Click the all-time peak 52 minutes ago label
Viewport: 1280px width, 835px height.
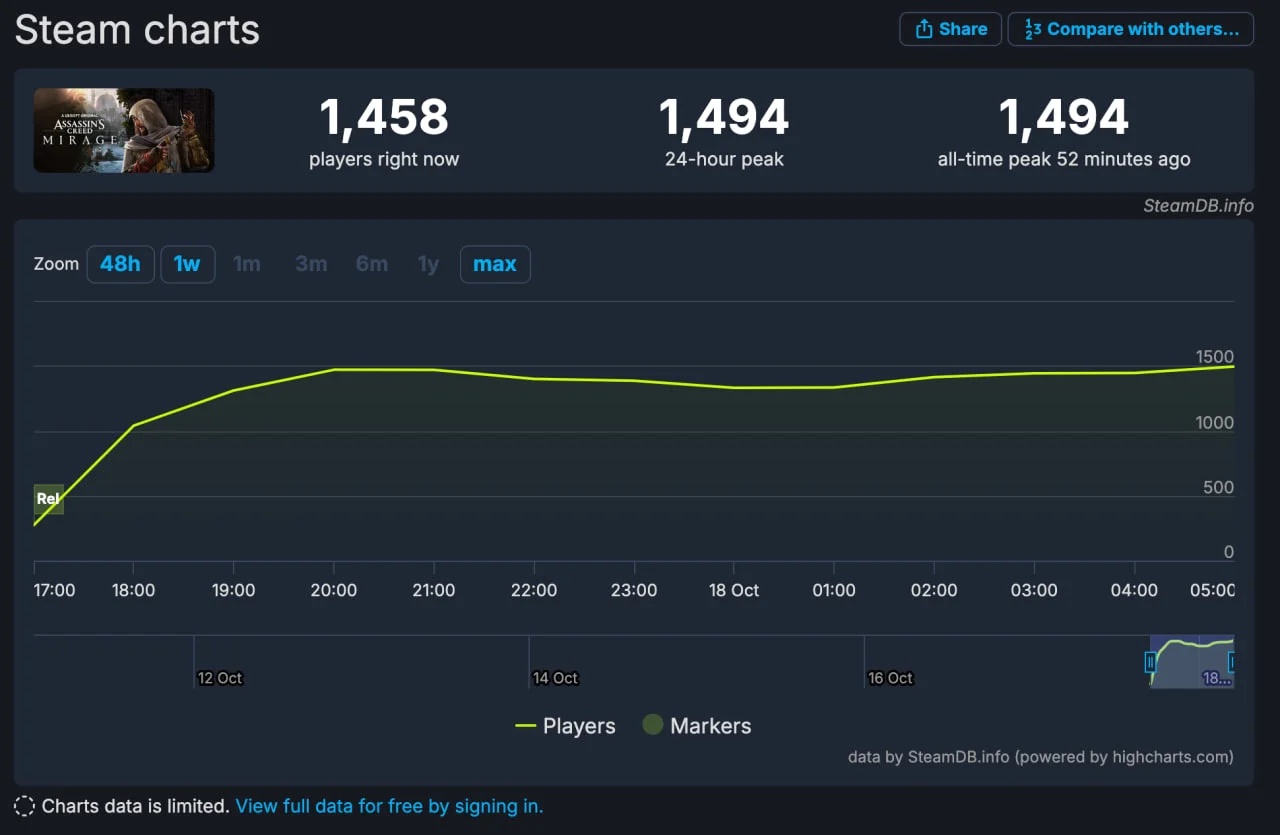1064,159
